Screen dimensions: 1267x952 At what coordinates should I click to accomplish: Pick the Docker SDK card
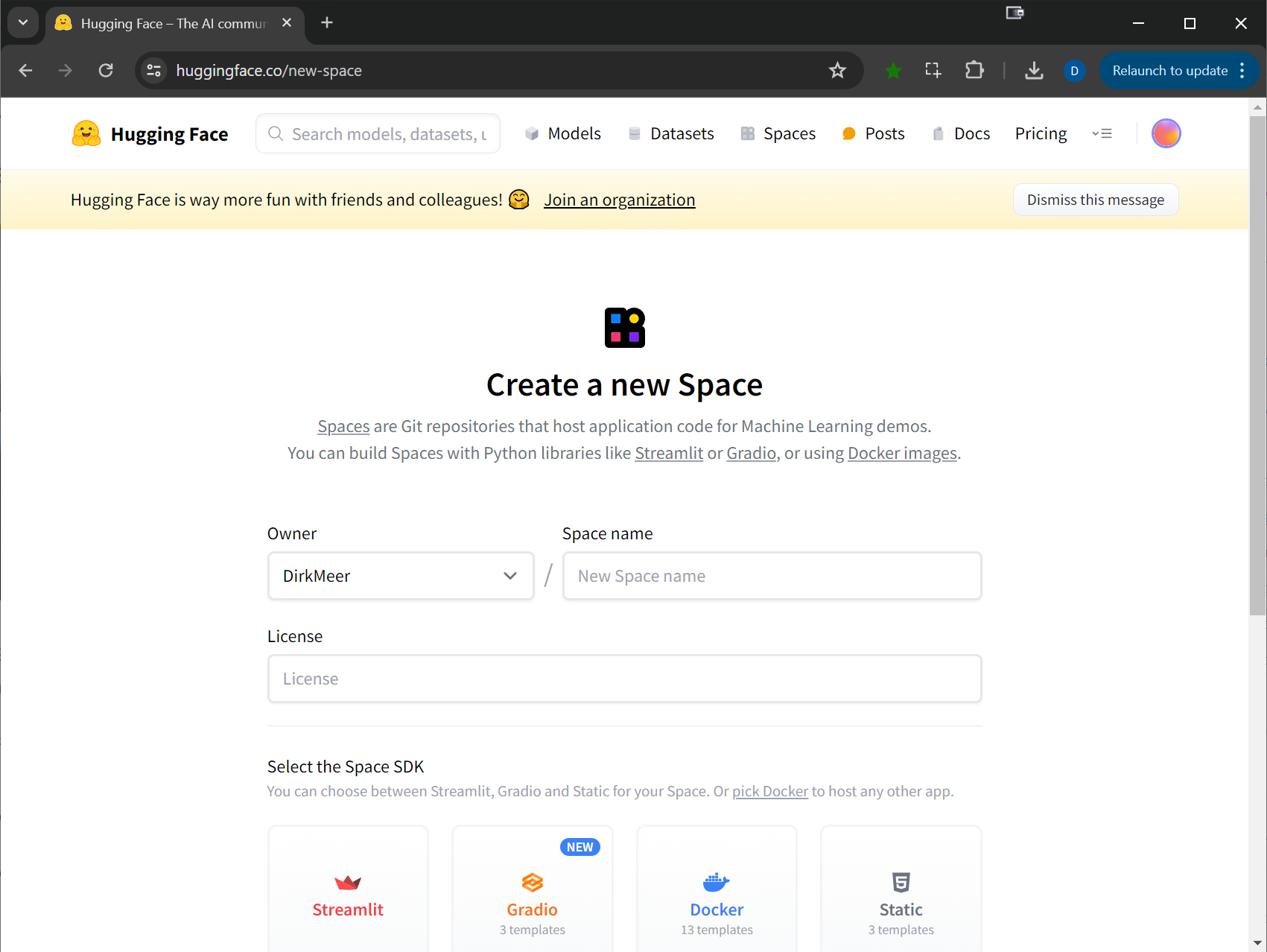pyautogui.click(x=717, y=894)
